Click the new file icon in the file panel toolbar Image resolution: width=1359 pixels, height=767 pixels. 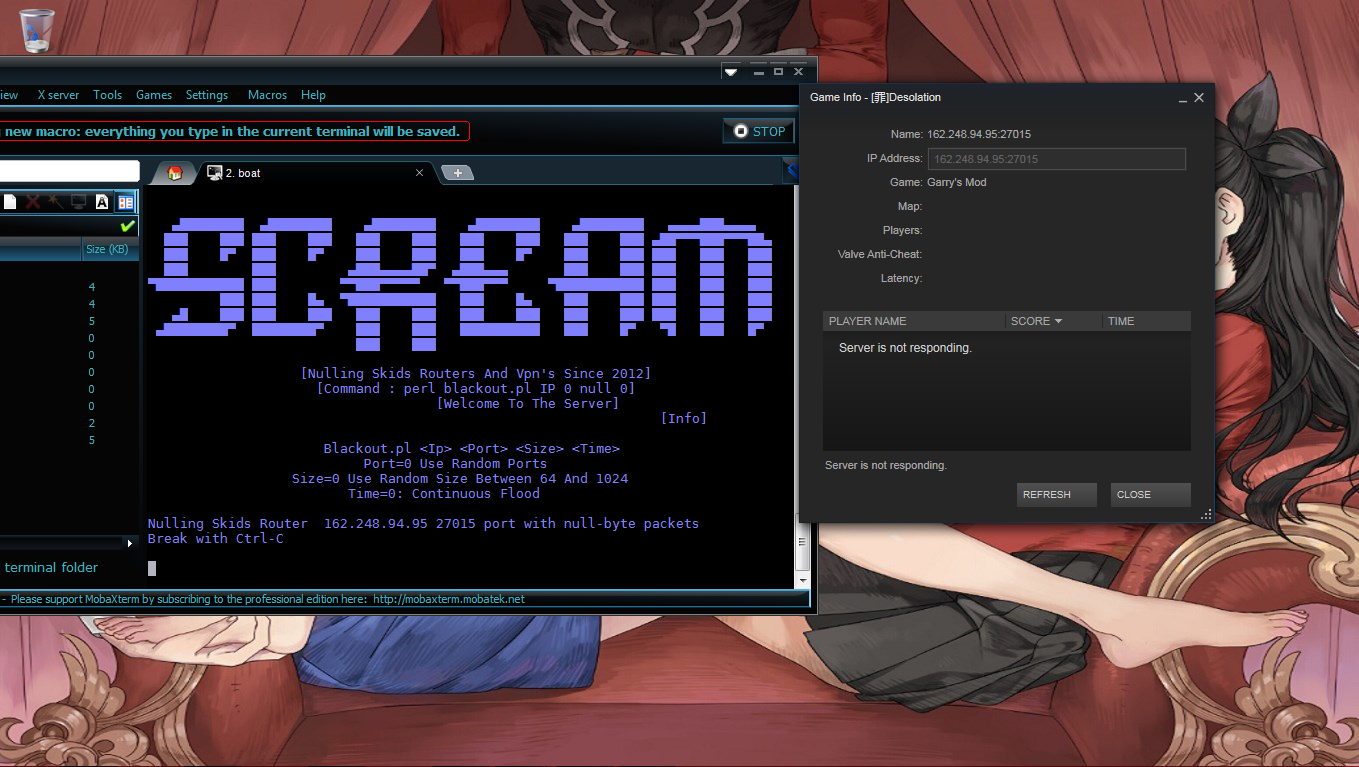[10, 202]
